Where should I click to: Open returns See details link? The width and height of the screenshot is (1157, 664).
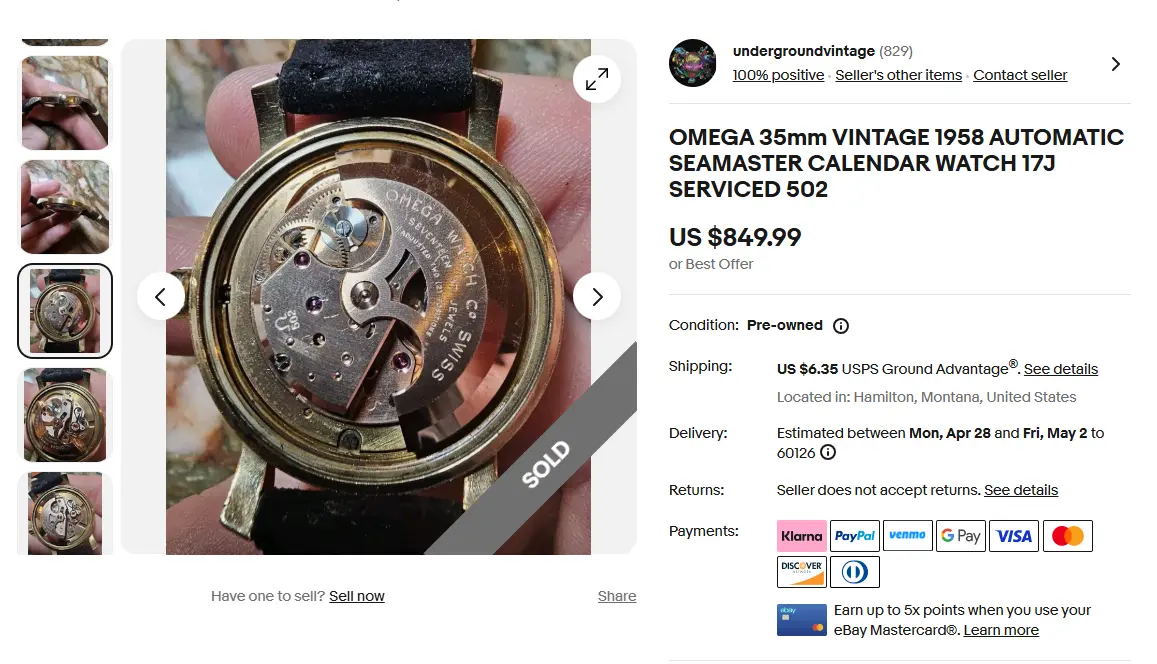click(1020, 490)
